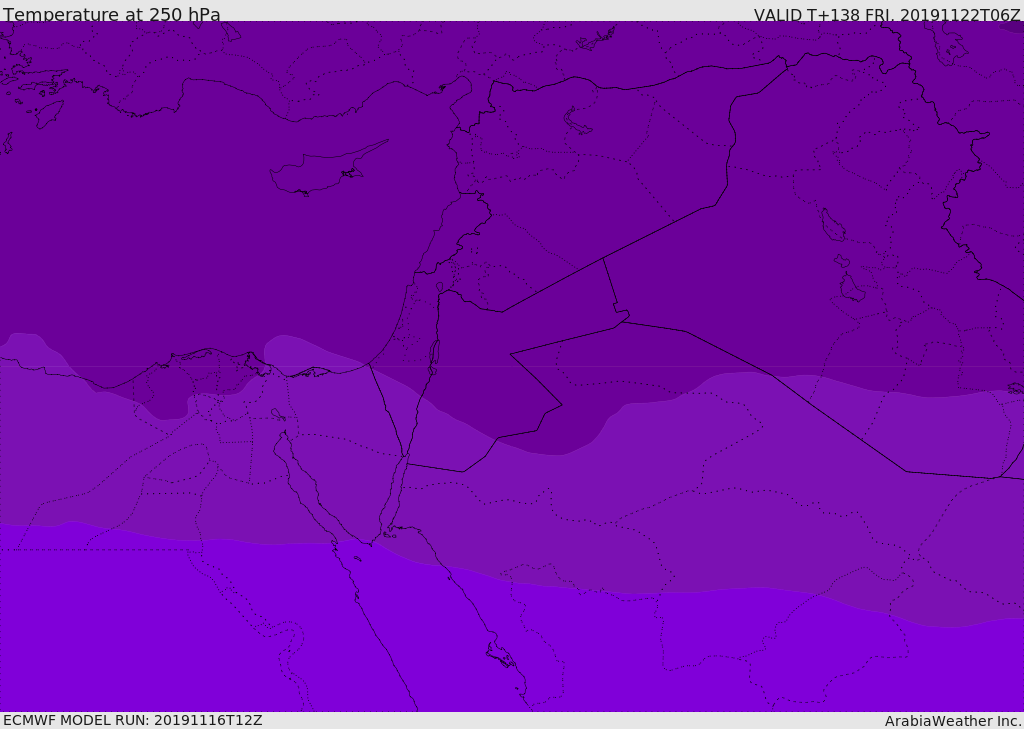This screenshot has width=1024, height=729.
Task: Click 'ECMWF MODEL RUN: 20191116T12Z' text
Action: (133, 720)
